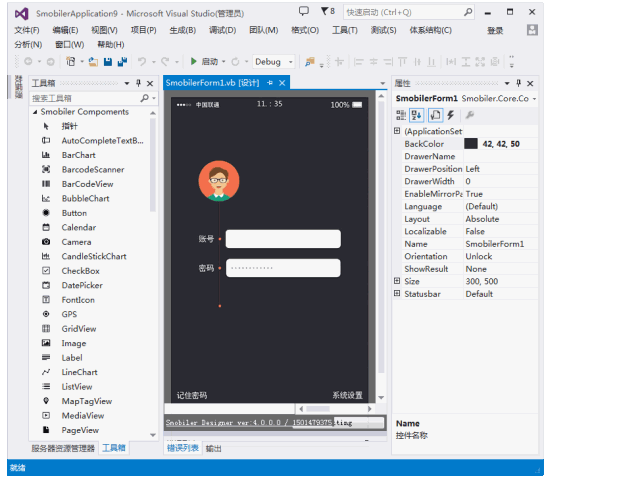Click the 密码 password field in designer
Viewport: 640px width, 483px height.
click(x=283, y=268)
